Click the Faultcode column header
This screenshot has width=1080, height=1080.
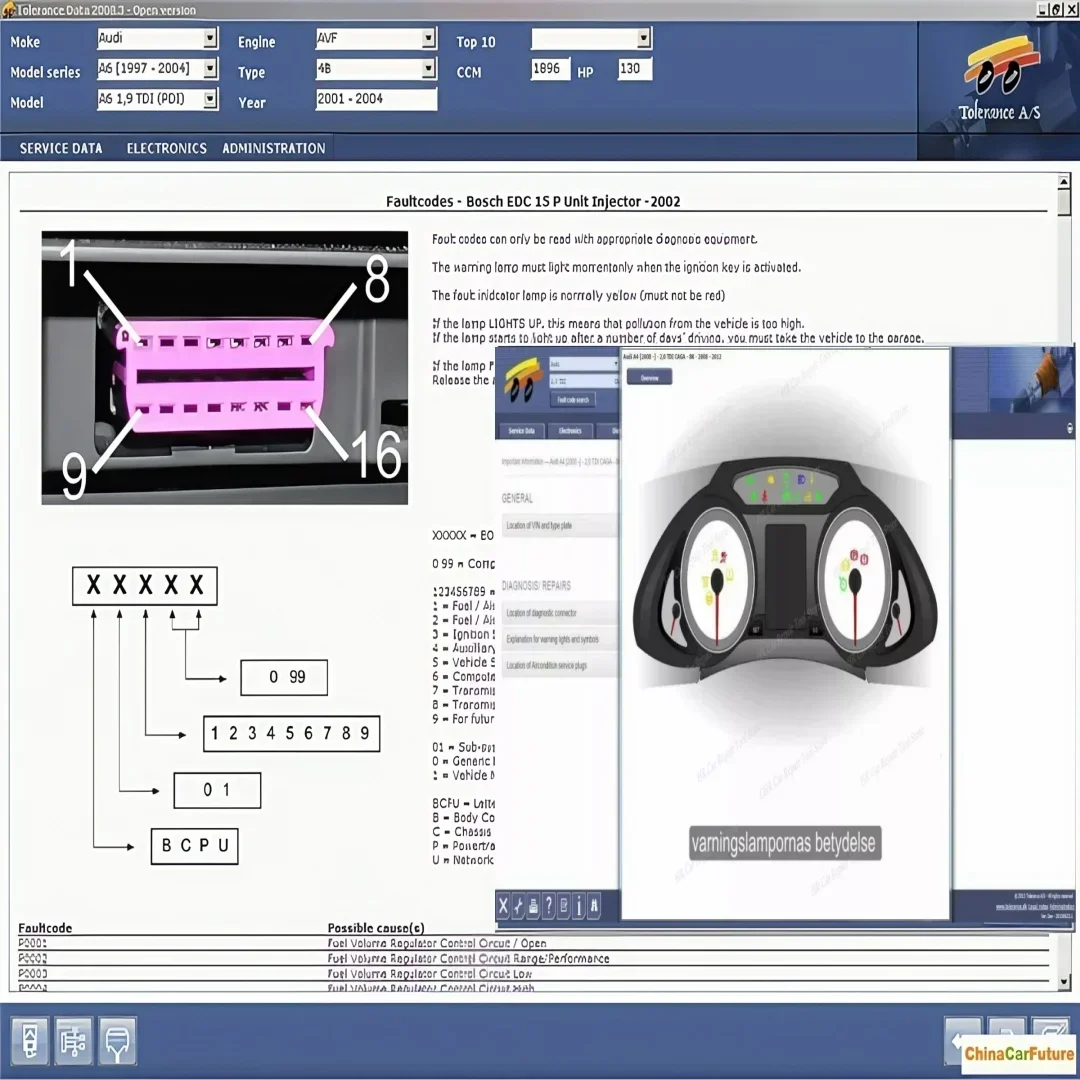point(45,928)
